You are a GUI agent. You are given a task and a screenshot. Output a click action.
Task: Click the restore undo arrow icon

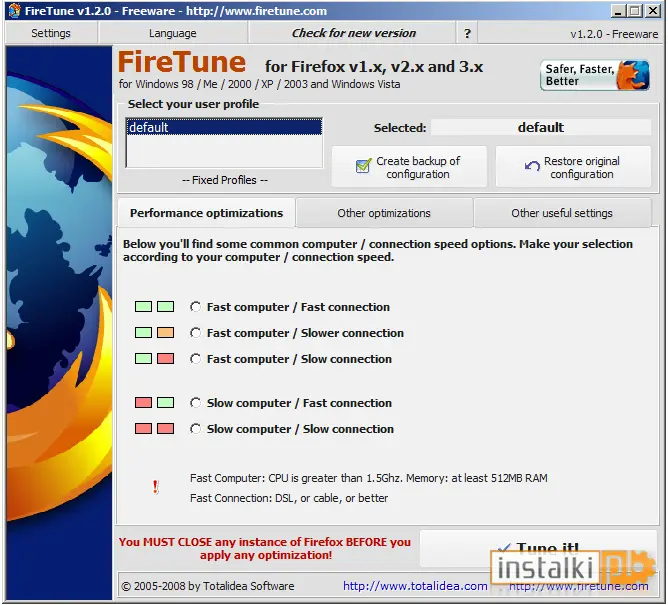[x=532, y=165]
